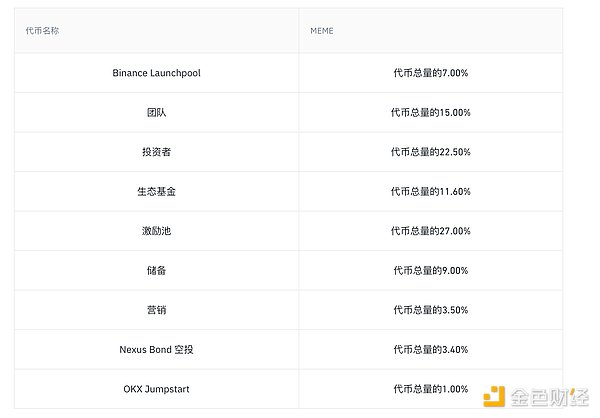Select the 代币总量的27.00% value

tap(430, 231)
